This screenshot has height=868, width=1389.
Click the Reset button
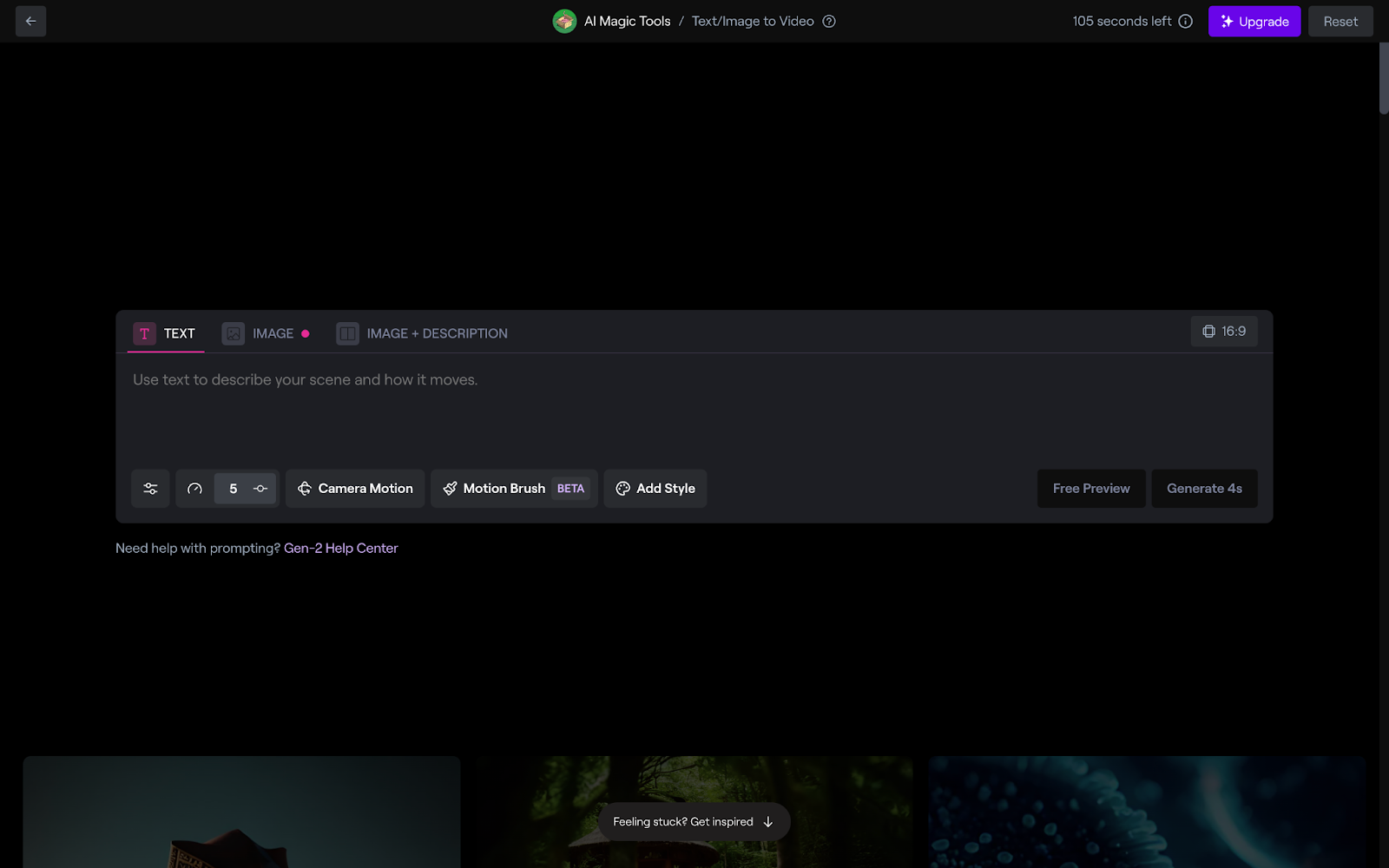[1340, 21]
